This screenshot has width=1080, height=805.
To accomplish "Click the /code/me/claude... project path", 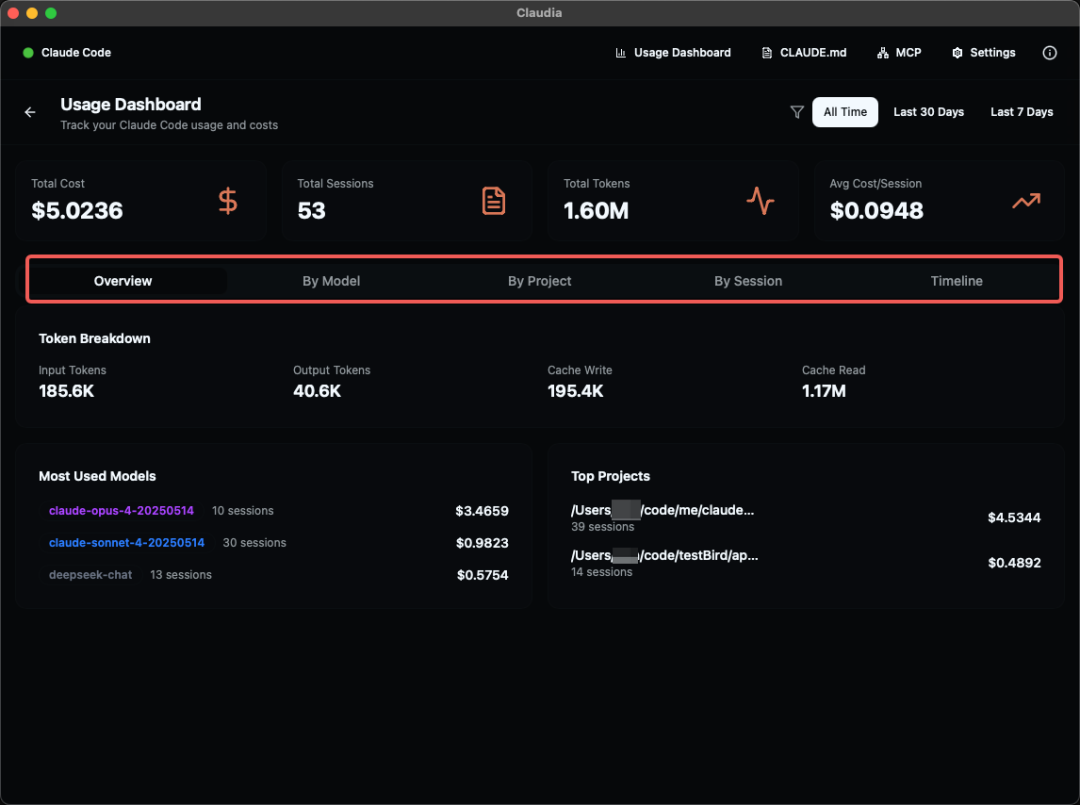I will [x=663, y=510].
